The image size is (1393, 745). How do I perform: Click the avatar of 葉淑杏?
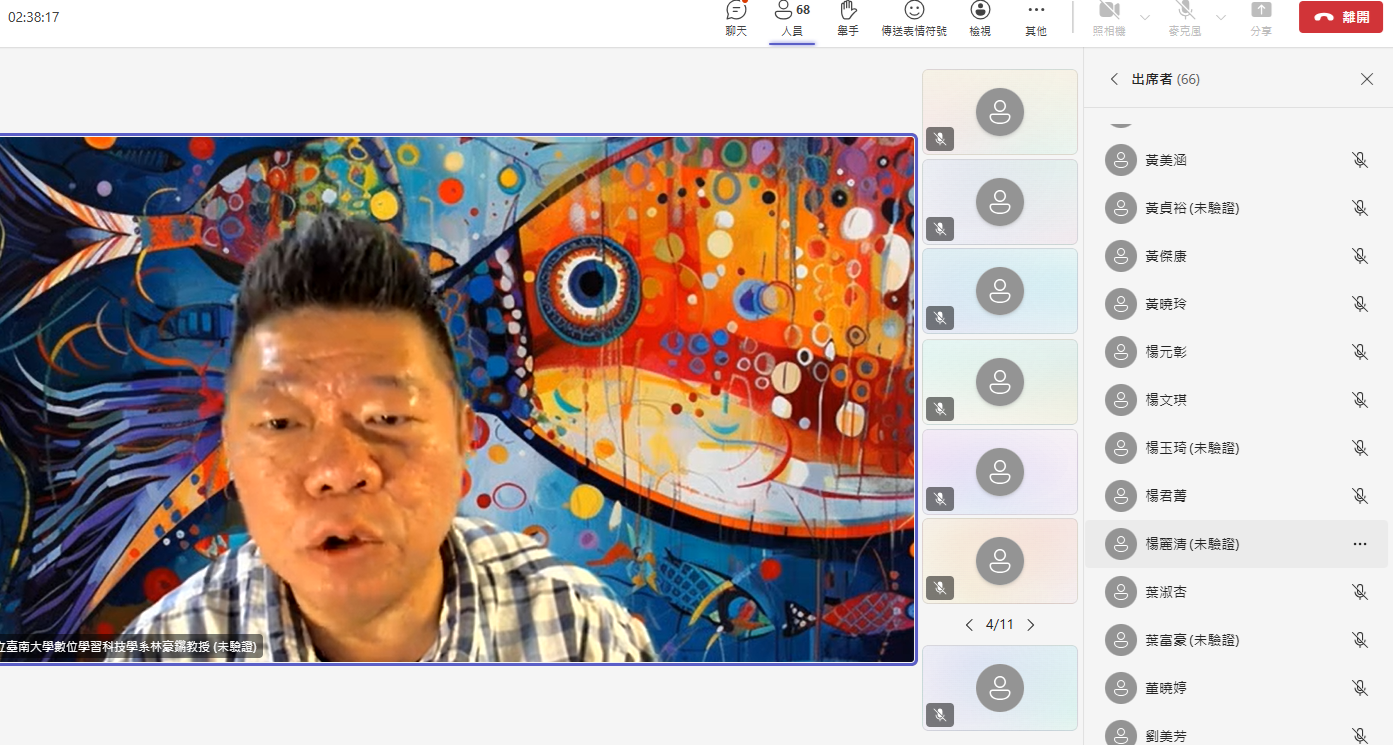1121,592
